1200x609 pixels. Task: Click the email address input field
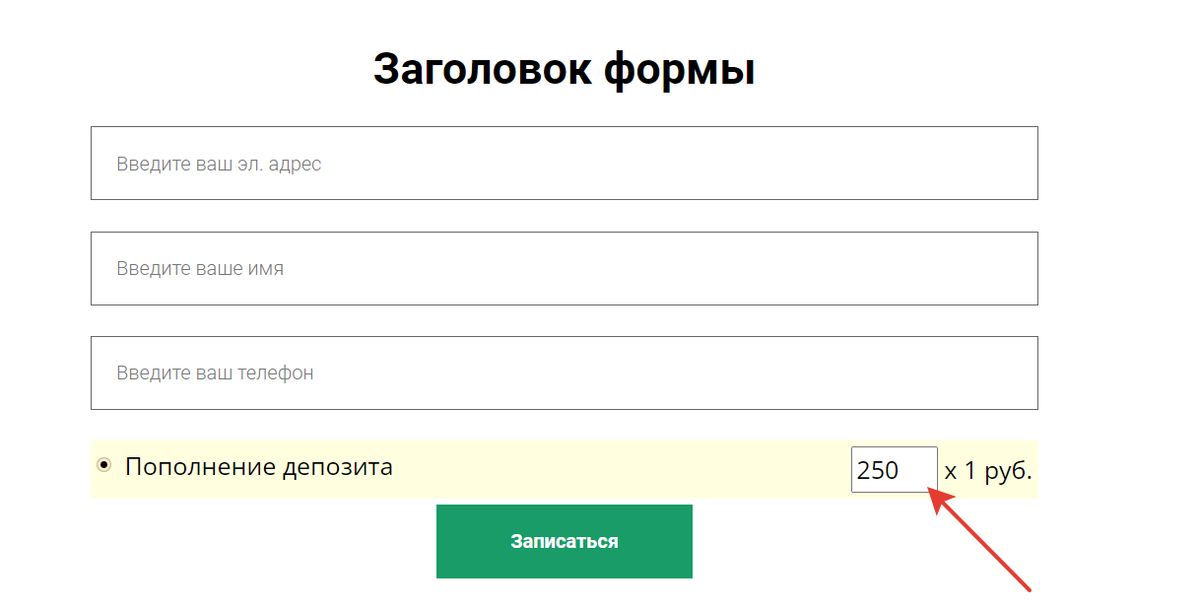click(564, 163)
